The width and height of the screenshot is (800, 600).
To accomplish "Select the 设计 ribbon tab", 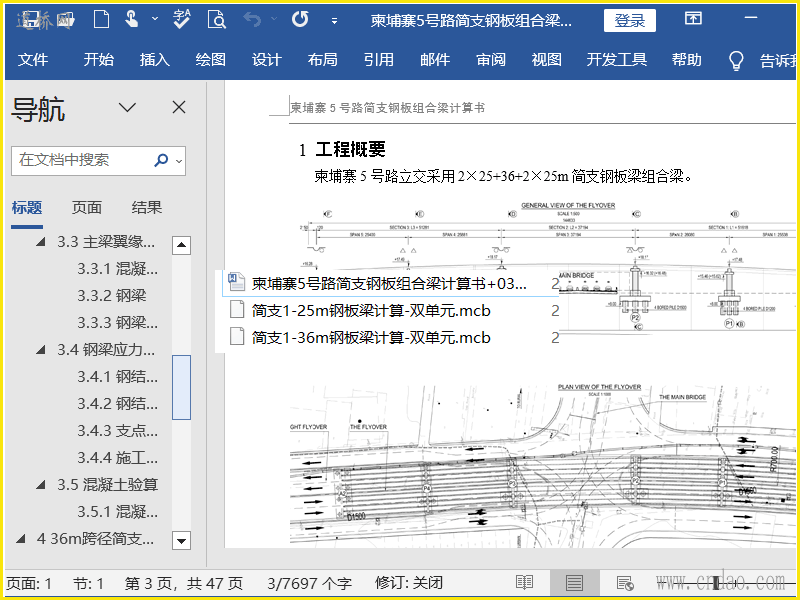I will click(x=266, y=60).
